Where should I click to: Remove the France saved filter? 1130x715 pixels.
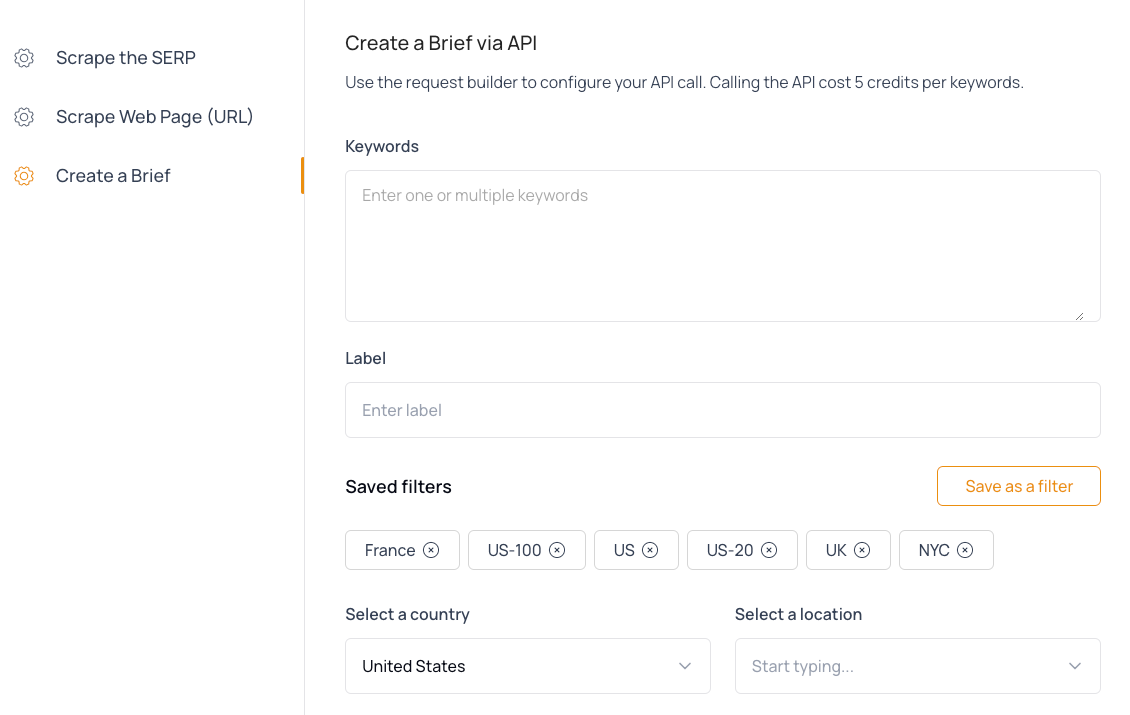point(431,549)
